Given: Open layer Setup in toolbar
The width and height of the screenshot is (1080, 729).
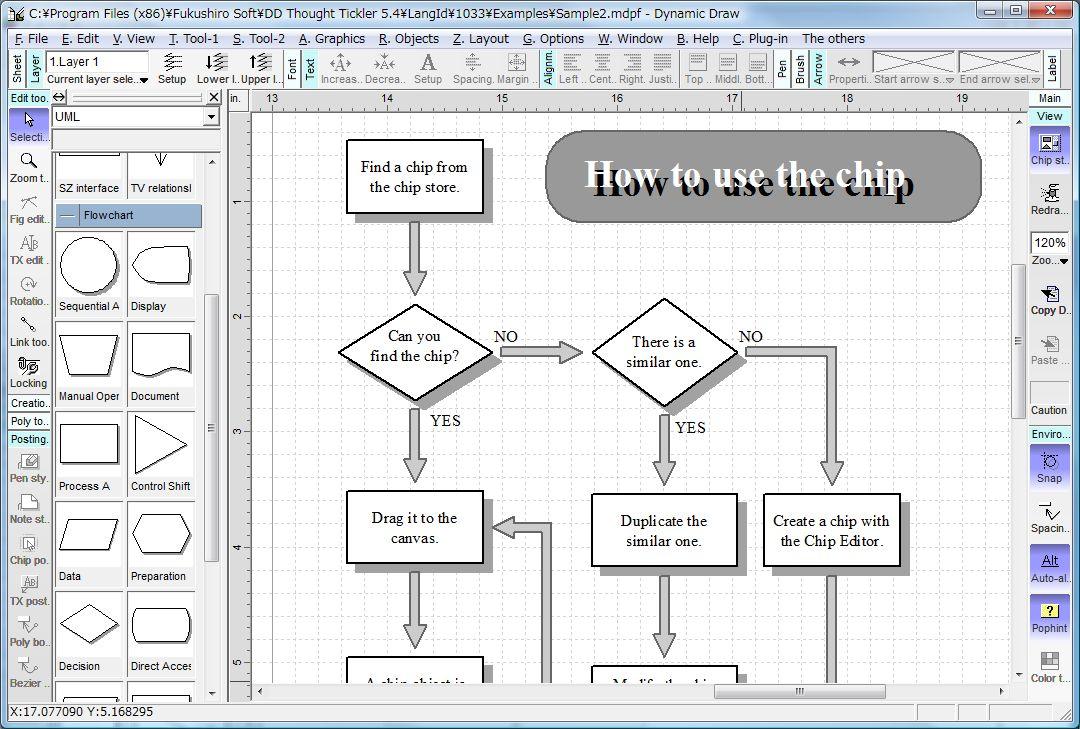Looking at the screenshot, I should point(172,69).
